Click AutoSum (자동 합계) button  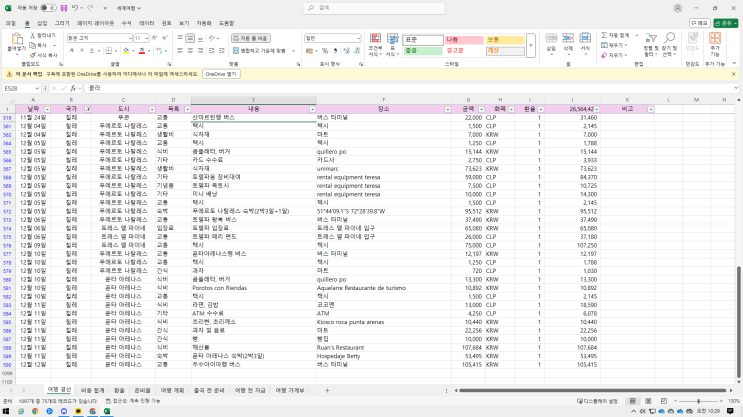[616, 36]
